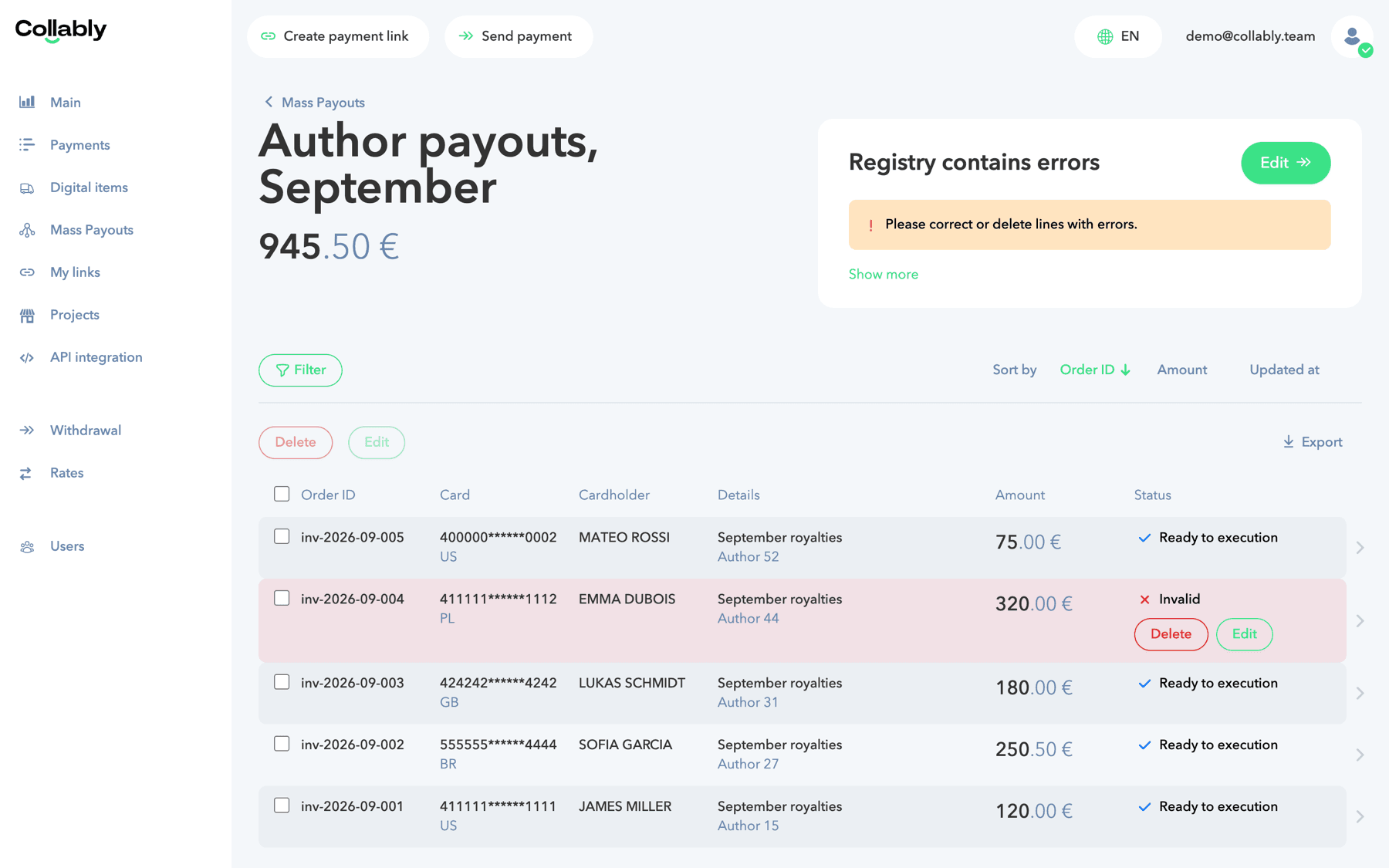The width and height of the screenshot is (1389, 868).
Task: Click the My links chain icon
Action: (x=27, y=272)
